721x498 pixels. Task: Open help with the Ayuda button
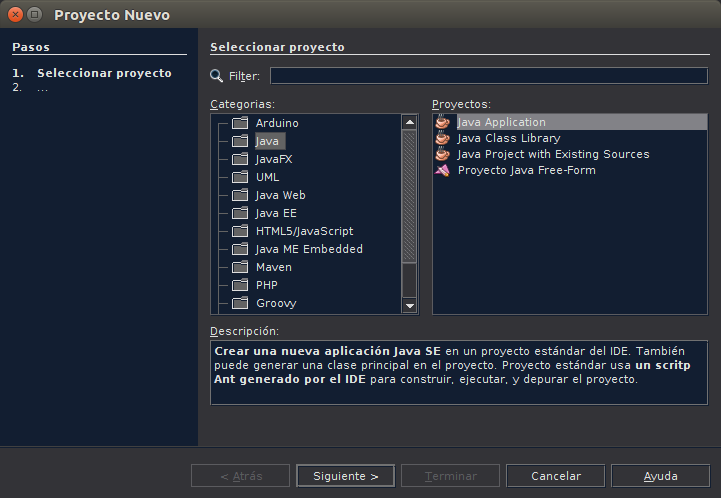coord(660,476)
